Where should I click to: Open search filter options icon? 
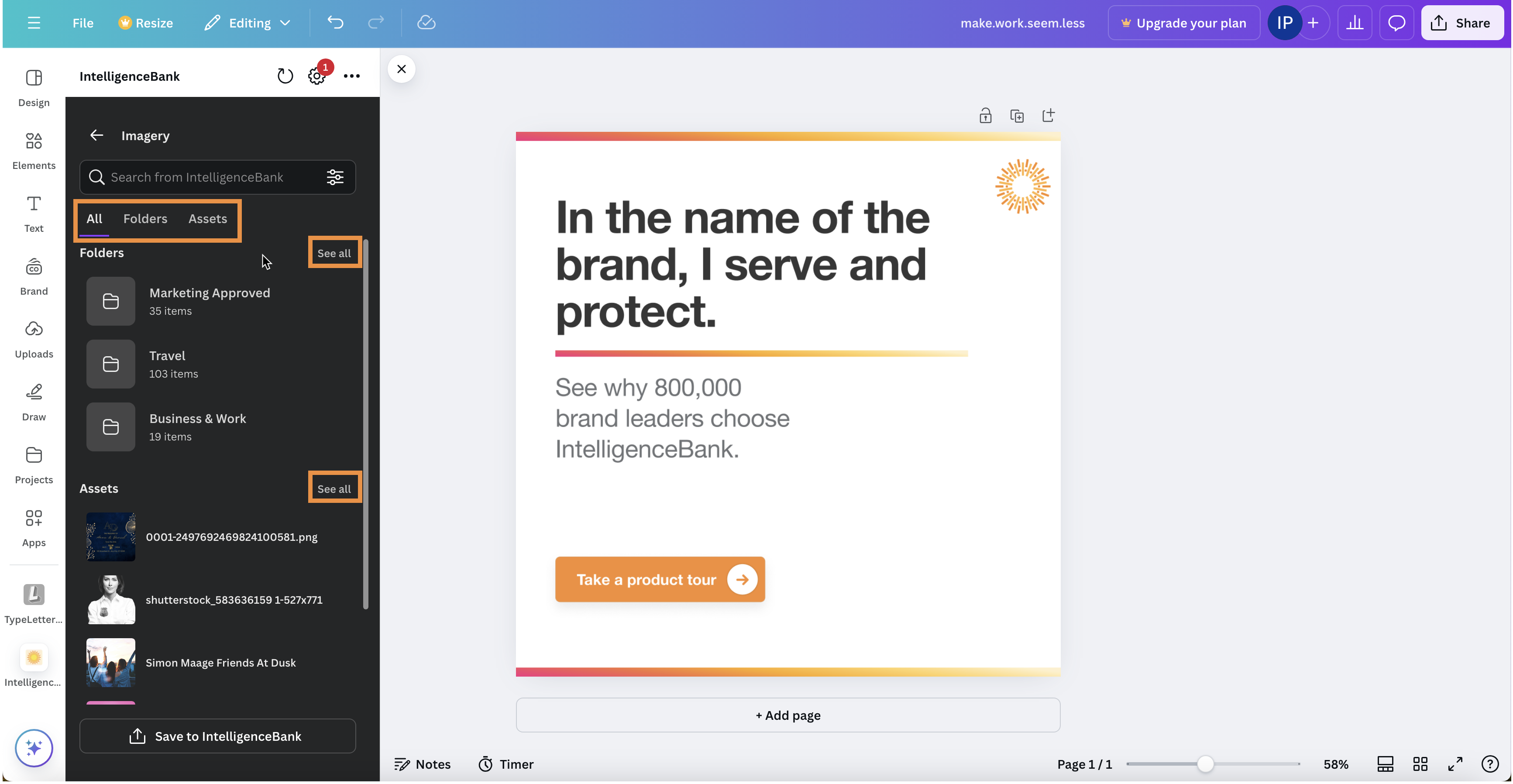(x=335, y=177)
